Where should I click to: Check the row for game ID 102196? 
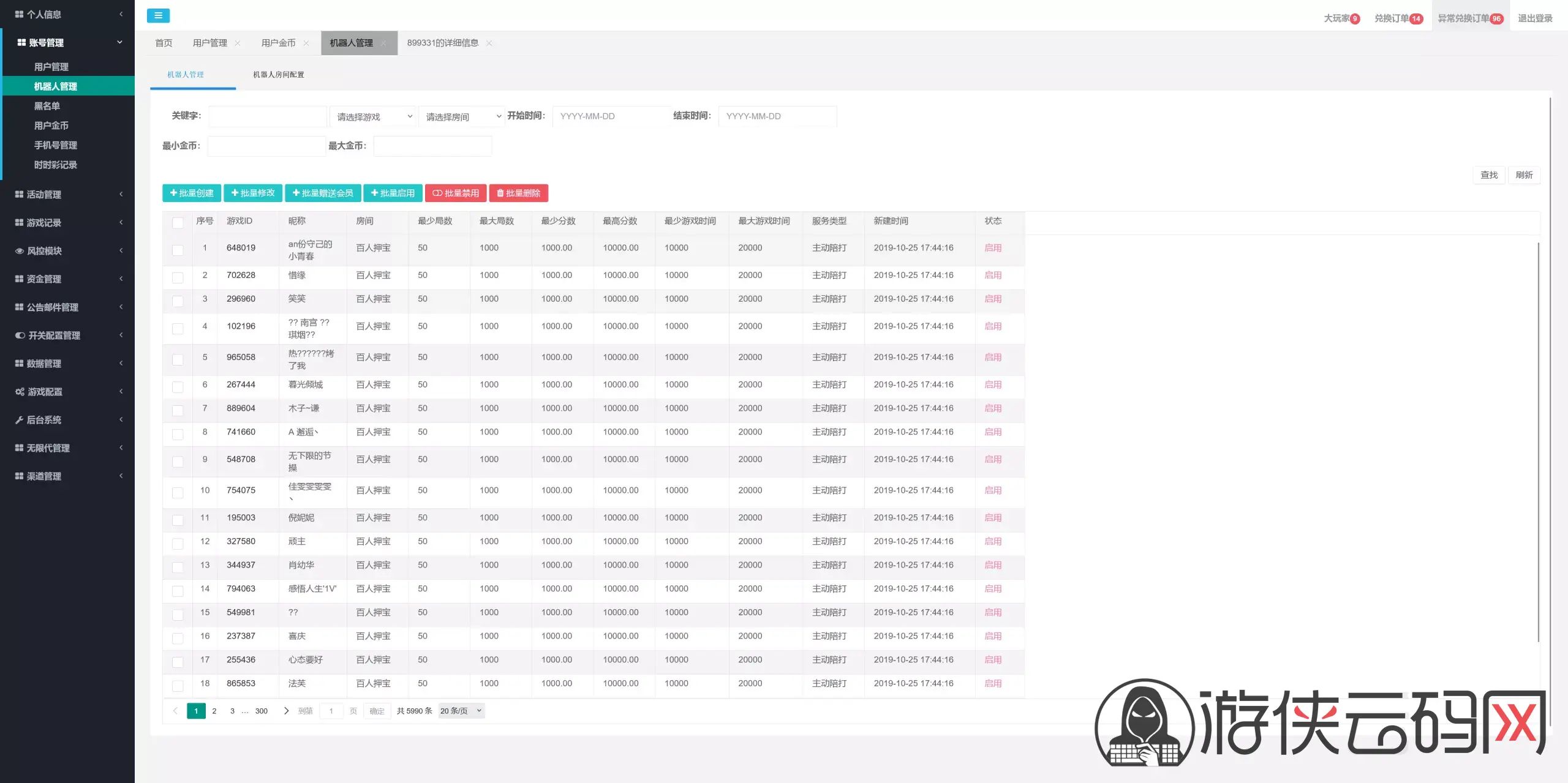(178, 329)
